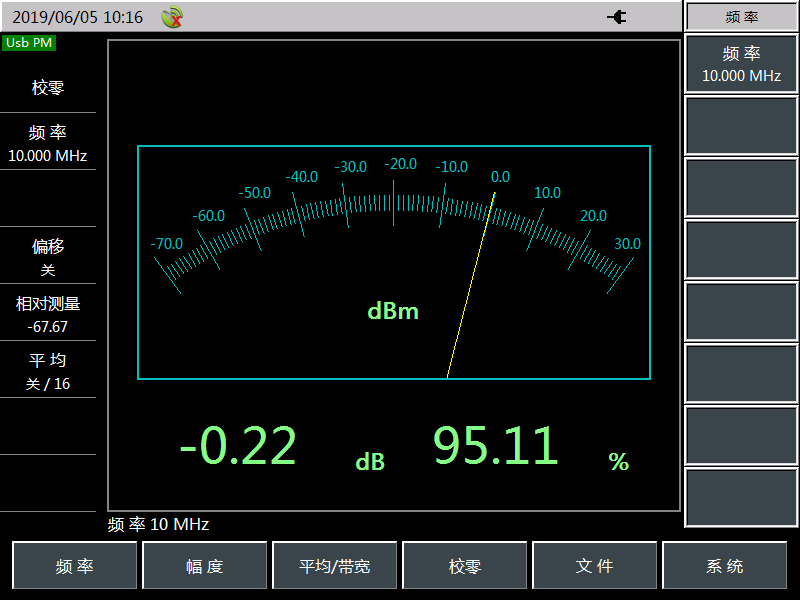This screenshot has width=800, height=600.
Task: Switch to the 幅度 amplitude menu
Action: coord(204,565)
